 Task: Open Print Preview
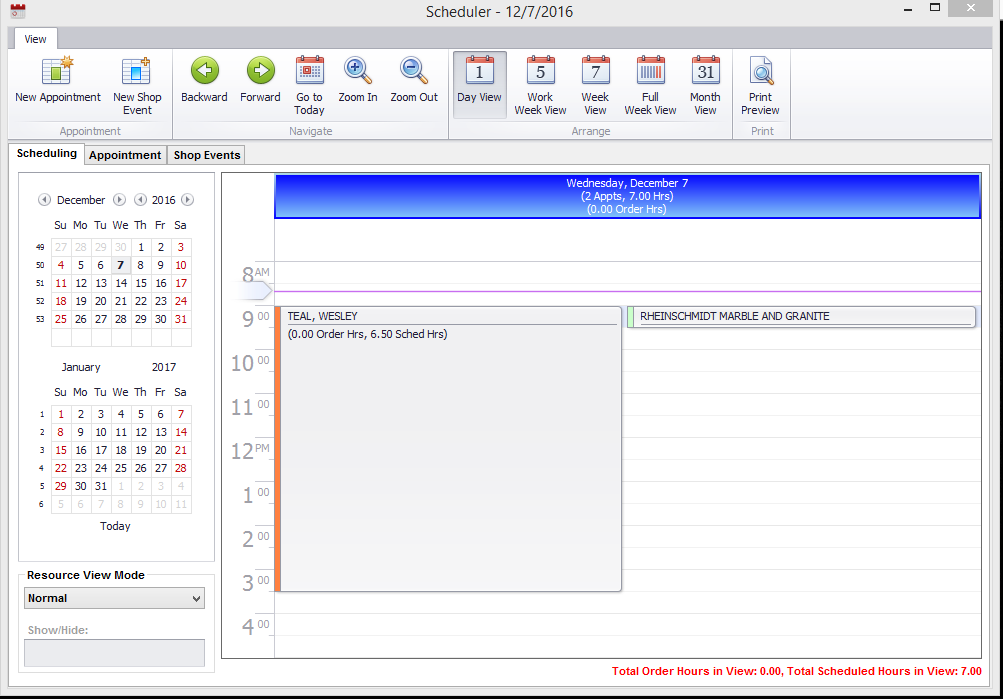coord(761,84)
